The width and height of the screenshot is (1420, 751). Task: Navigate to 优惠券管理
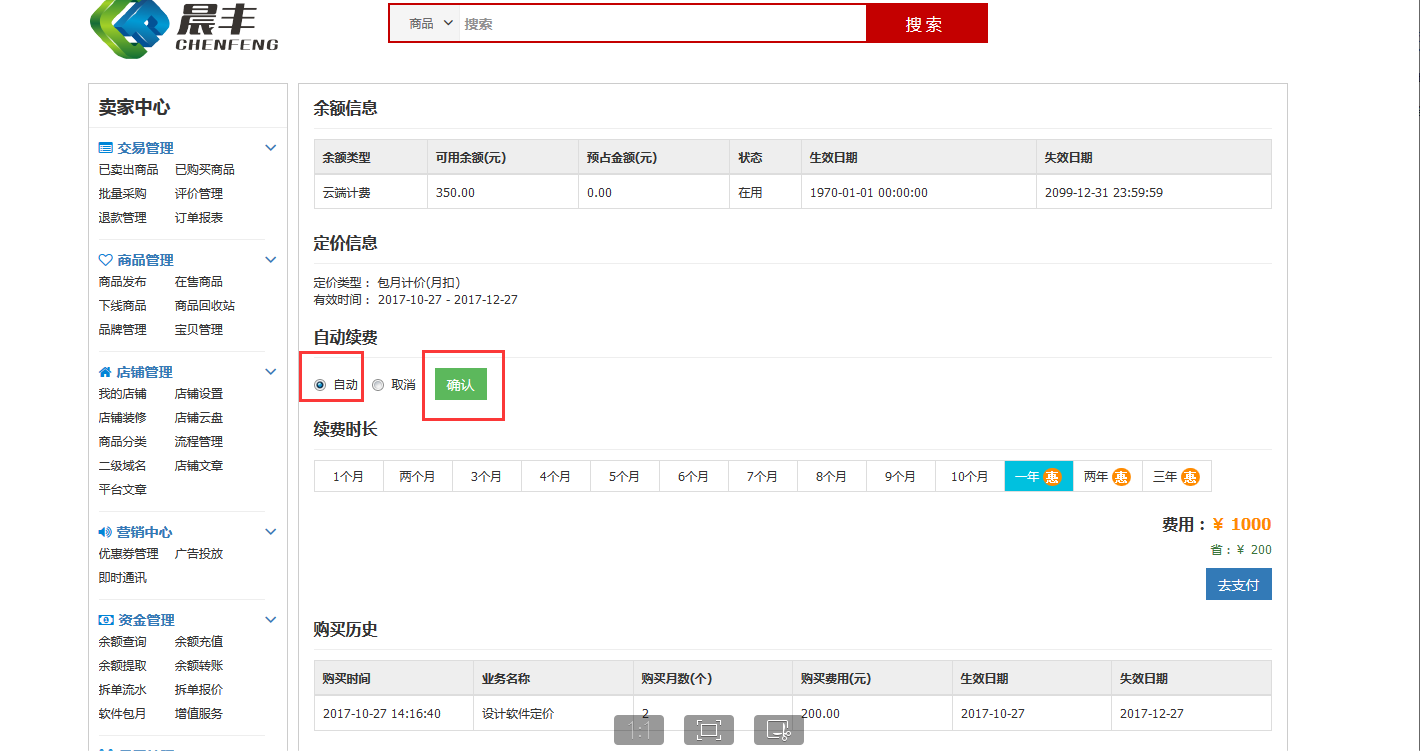[x=129, y=554]
